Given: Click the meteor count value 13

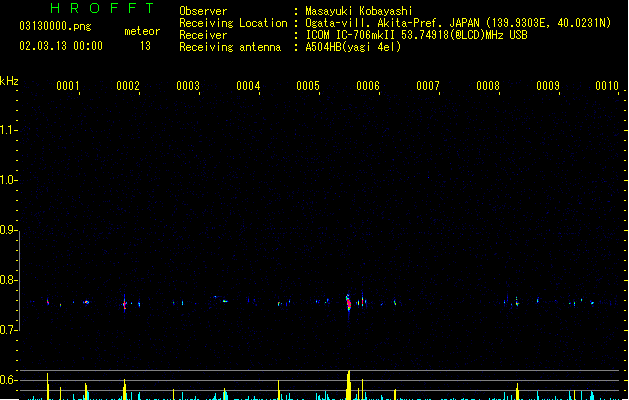Looking at the screenshot, I should tap(145, 46).
